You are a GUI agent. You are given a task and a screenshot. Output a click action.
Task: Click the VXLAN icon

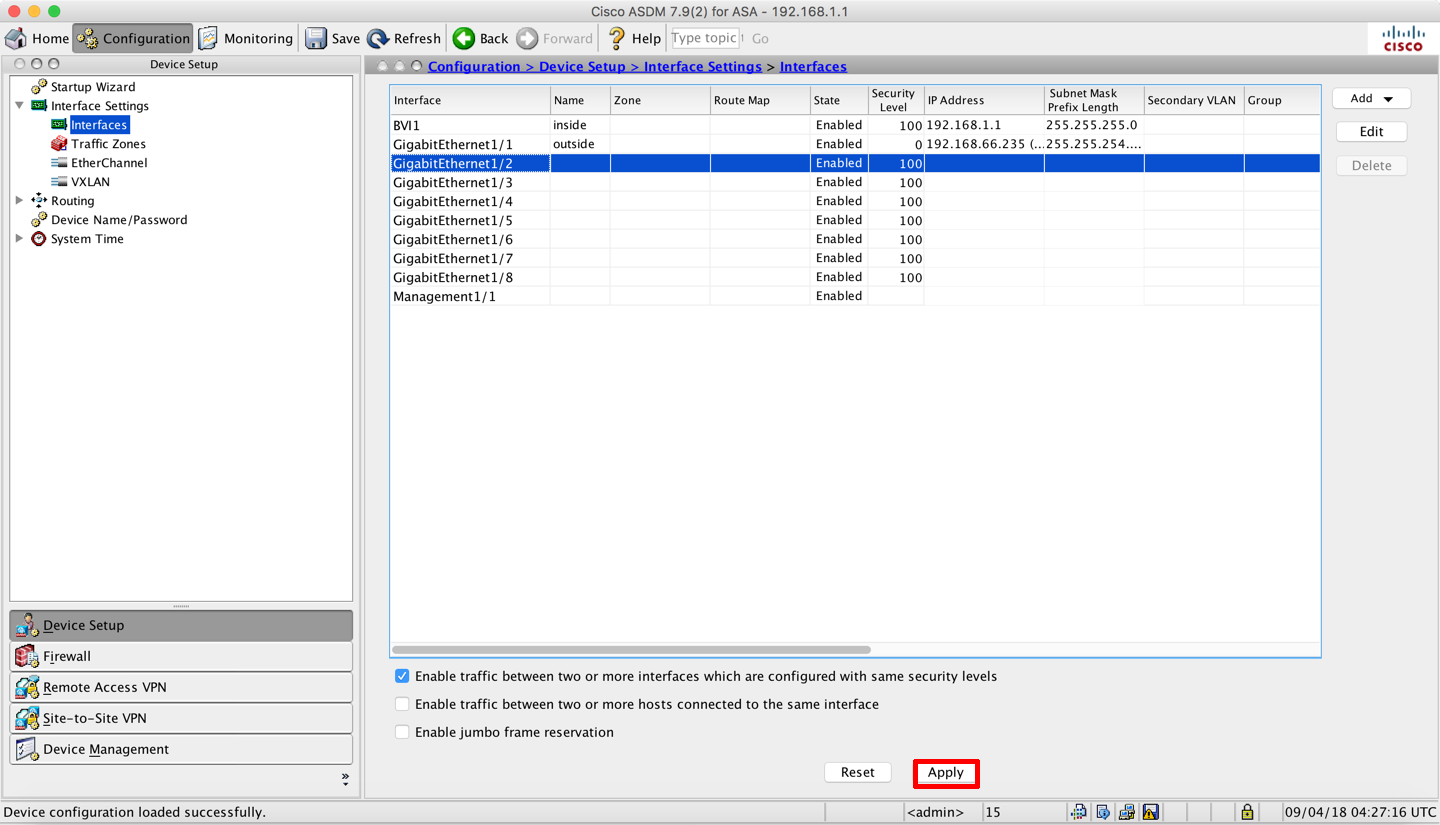pyautogui.click(x=59, y=182)
